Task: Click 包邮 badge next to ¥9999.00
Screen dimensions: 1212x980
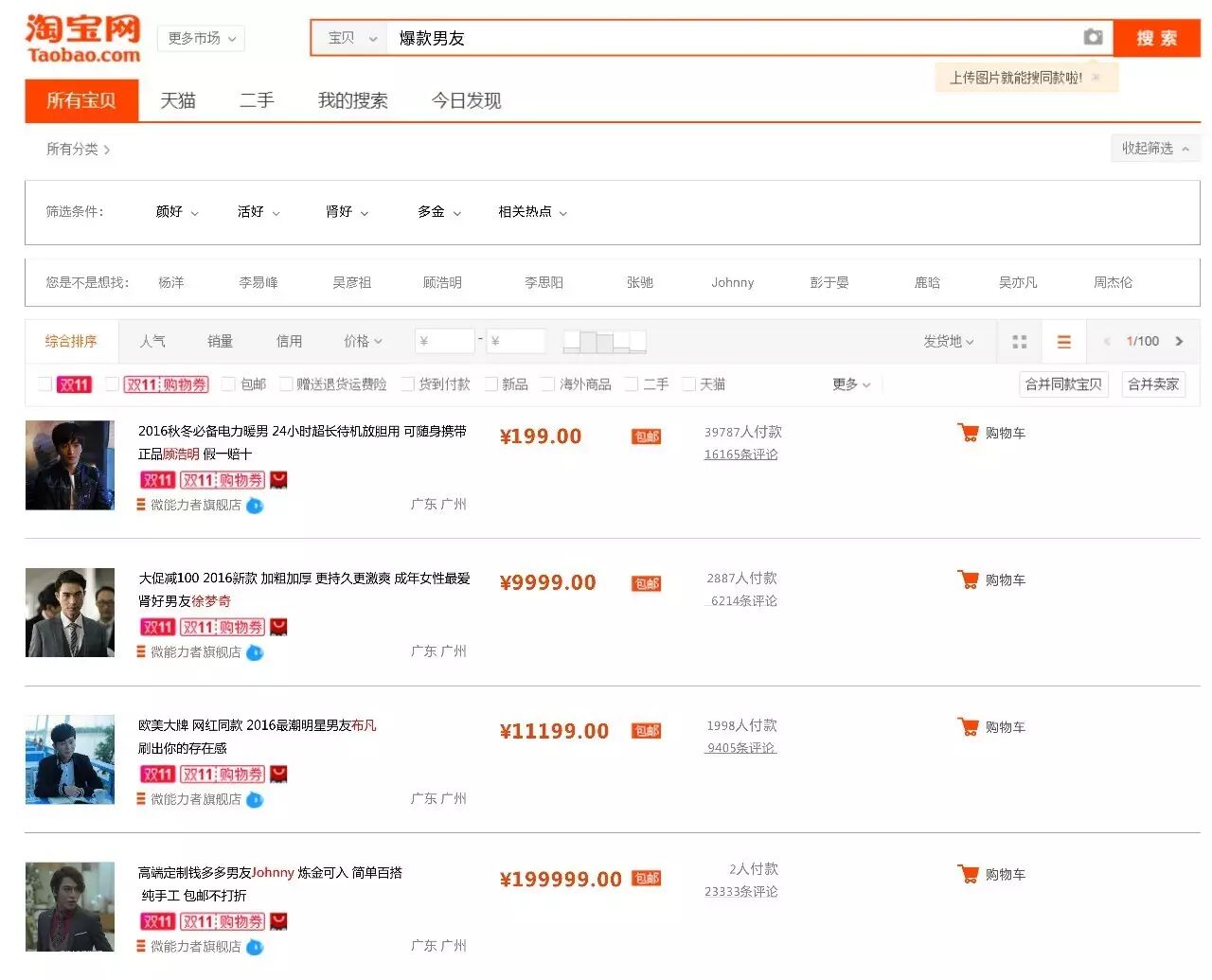Action: tap(647, 583)
